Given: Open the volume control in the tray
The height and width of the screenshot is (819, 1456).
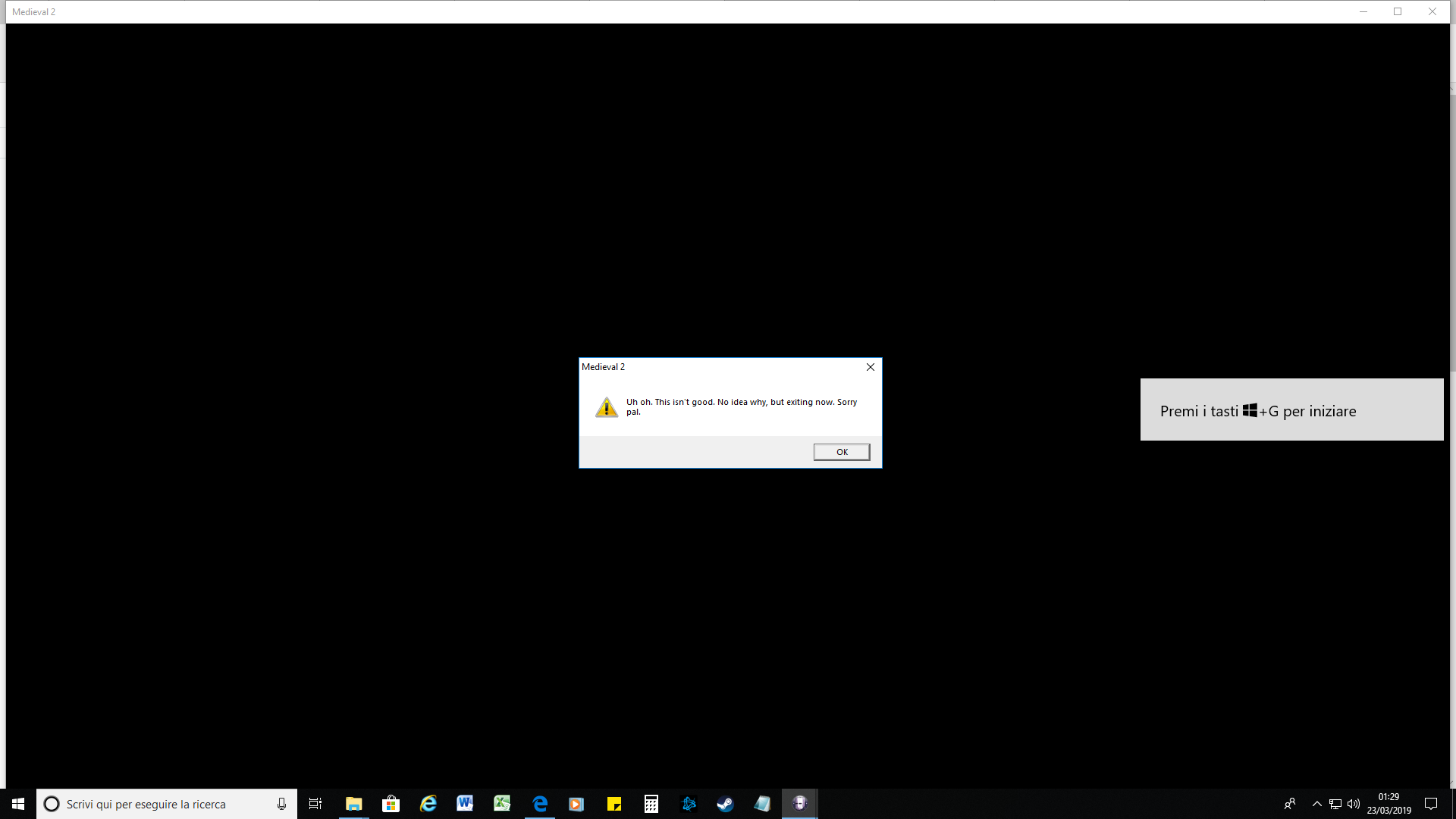Looking at the screenshot, I should coord(1354,804).
